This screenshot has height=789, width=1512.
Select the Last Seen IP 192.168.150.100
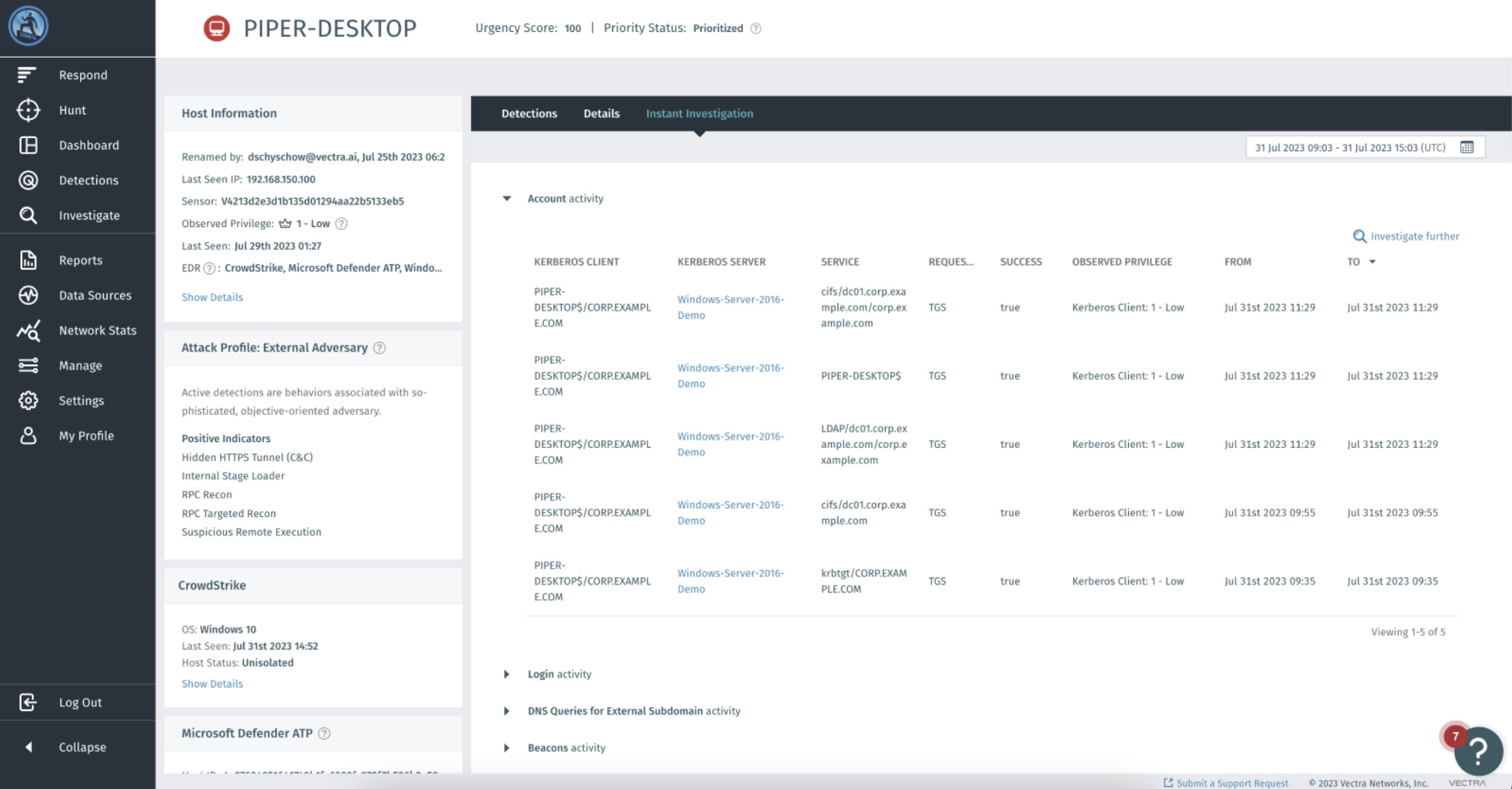tap(281, 179)
